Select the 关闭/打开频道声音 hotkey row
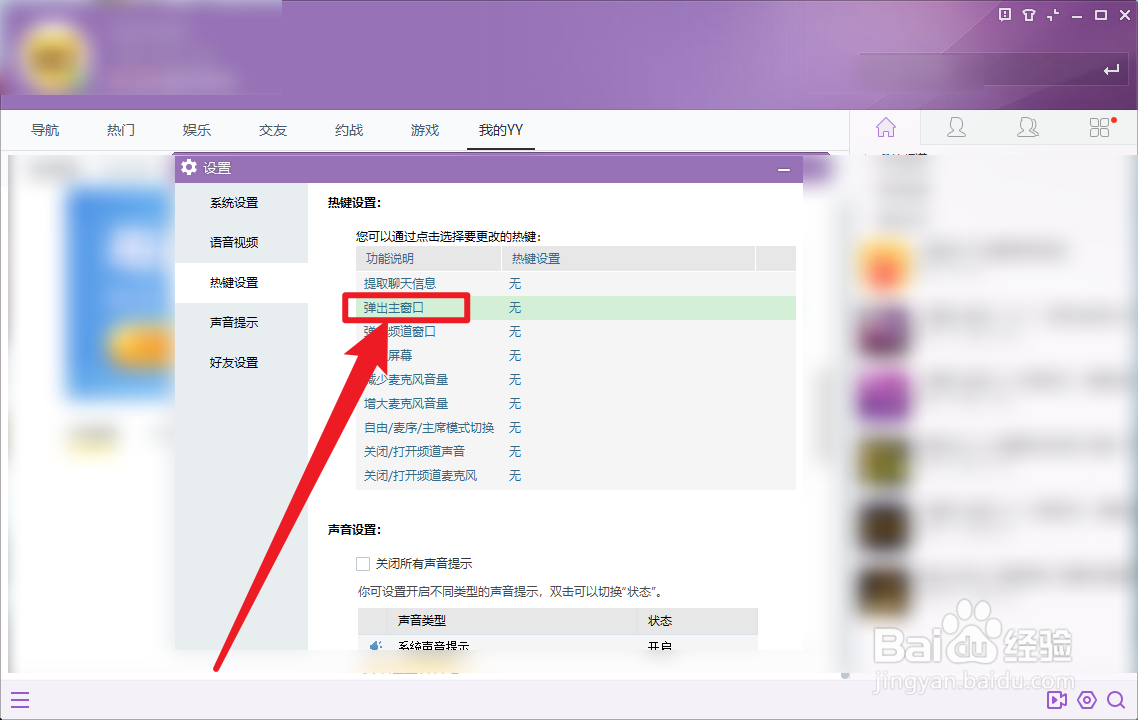1138x720 pixels. (x=576, y=451)
